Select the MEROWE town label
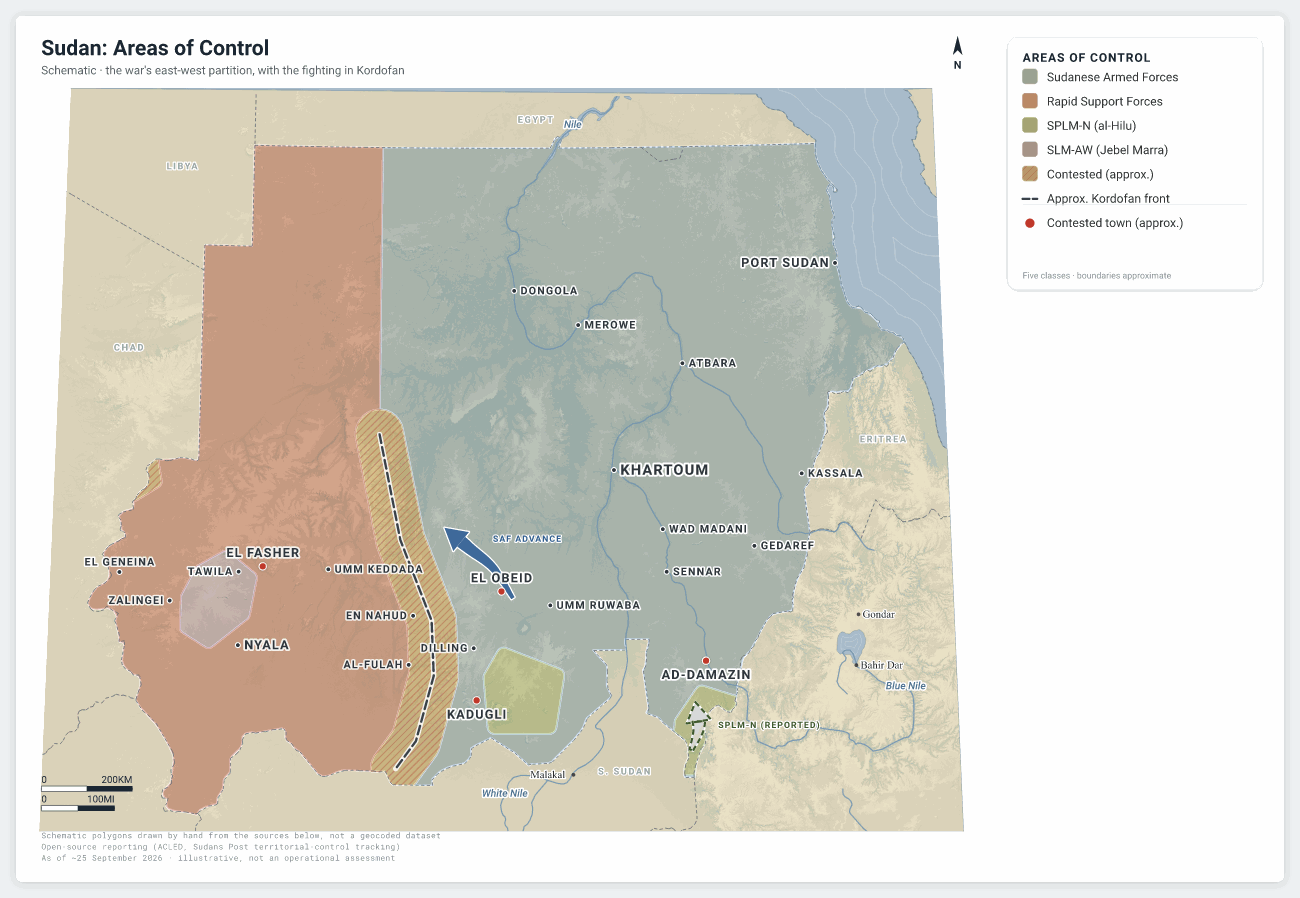The width and height of the screenshot is (1300, 898). pyautogui.click(x=610, y=325)
